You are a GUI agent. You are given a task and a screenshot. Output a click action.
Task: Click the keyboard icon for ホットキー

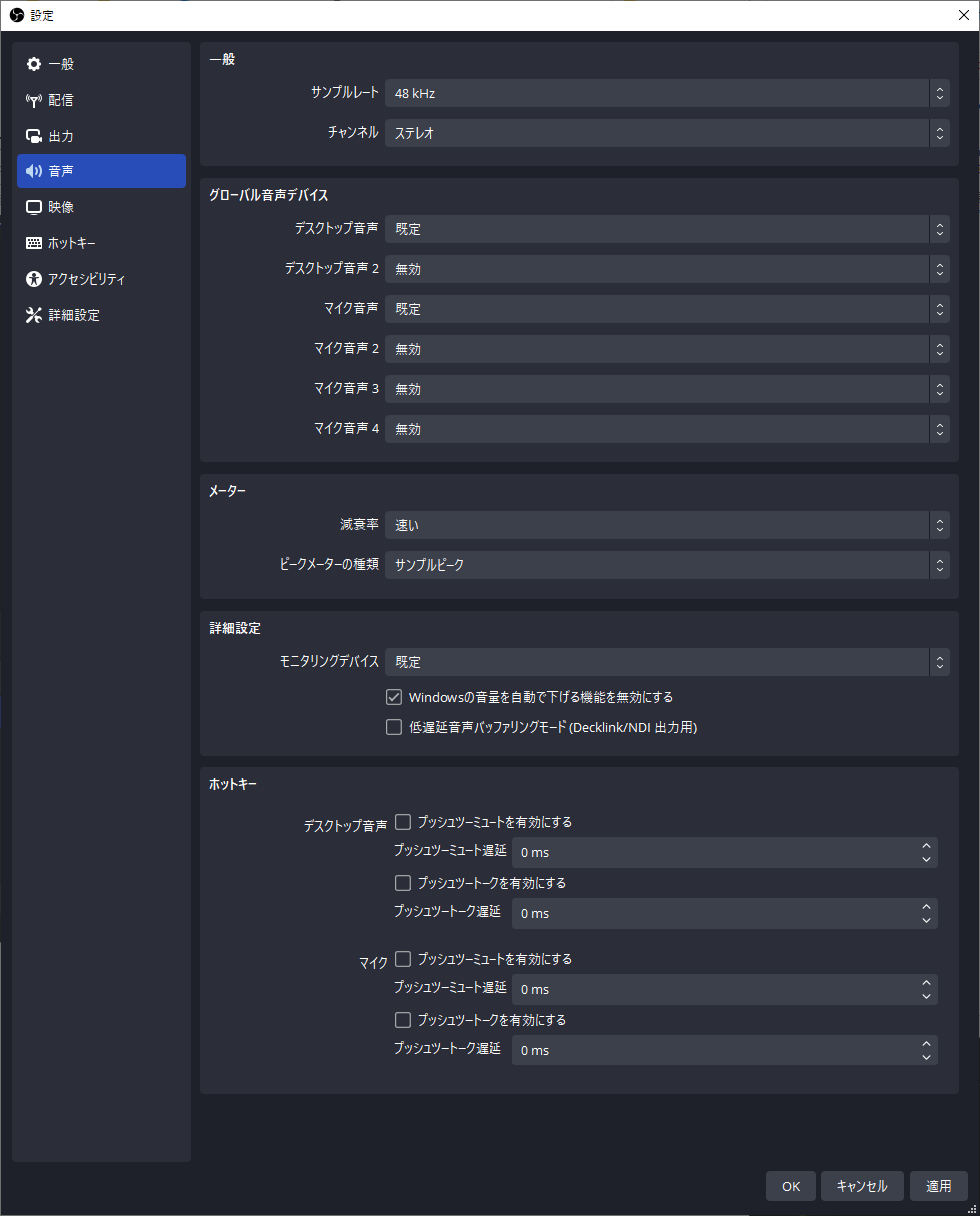point(34,243)
